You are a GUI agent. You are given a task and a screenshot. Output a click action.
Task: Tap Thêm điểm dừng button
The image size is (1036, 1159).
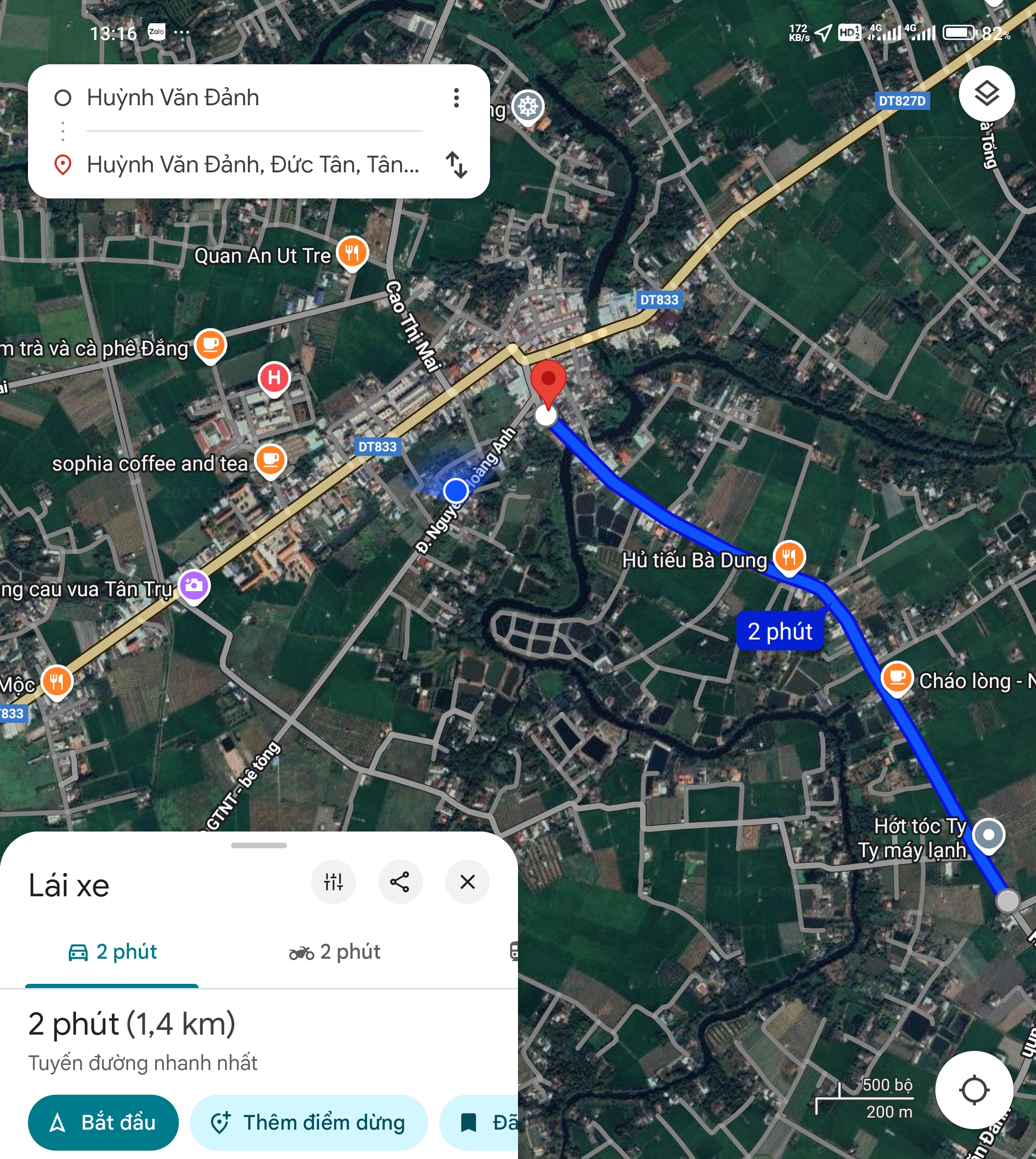tap(308, 1123)
